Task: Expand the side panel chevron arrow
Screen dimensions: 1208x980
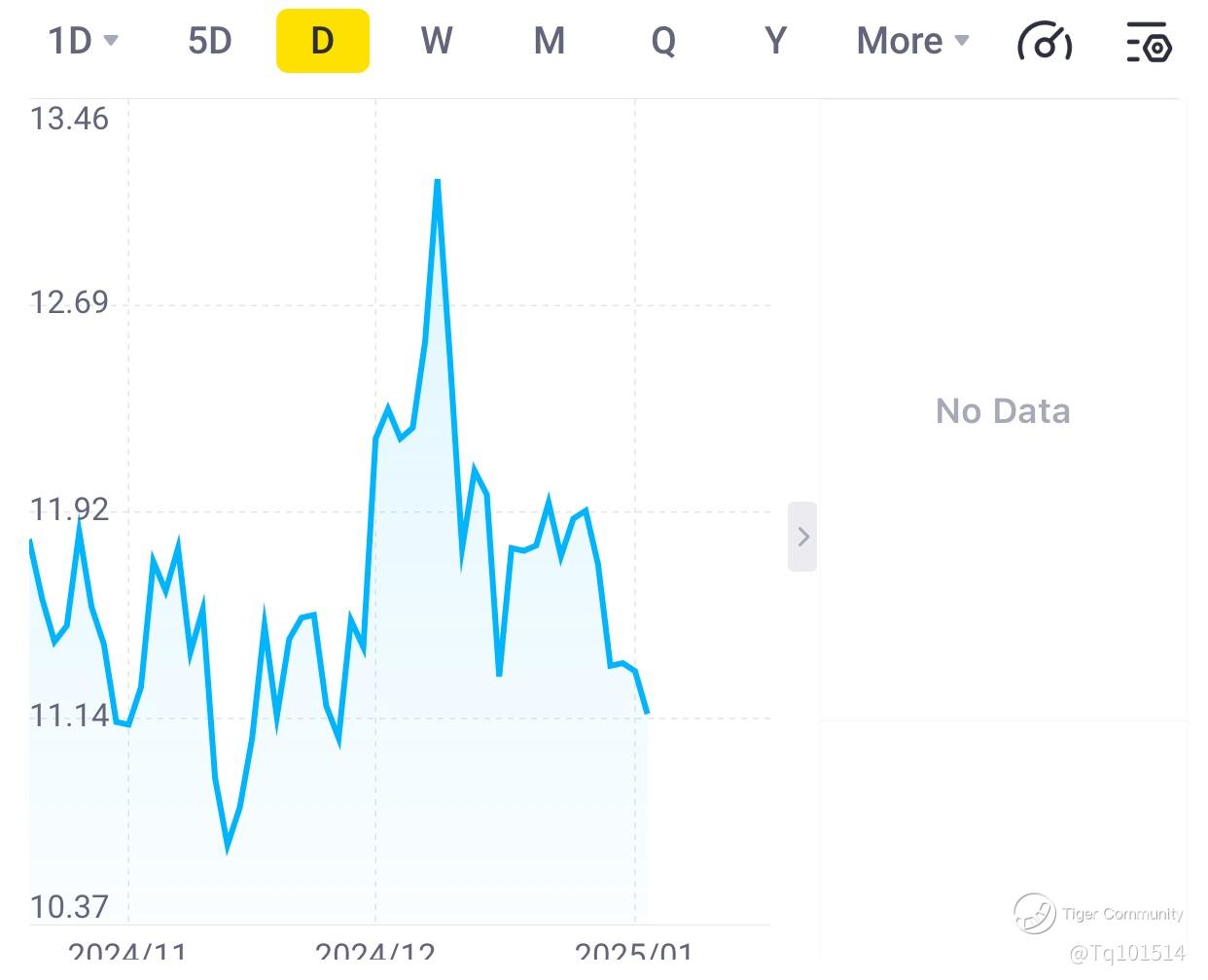Action: [802, 537]
